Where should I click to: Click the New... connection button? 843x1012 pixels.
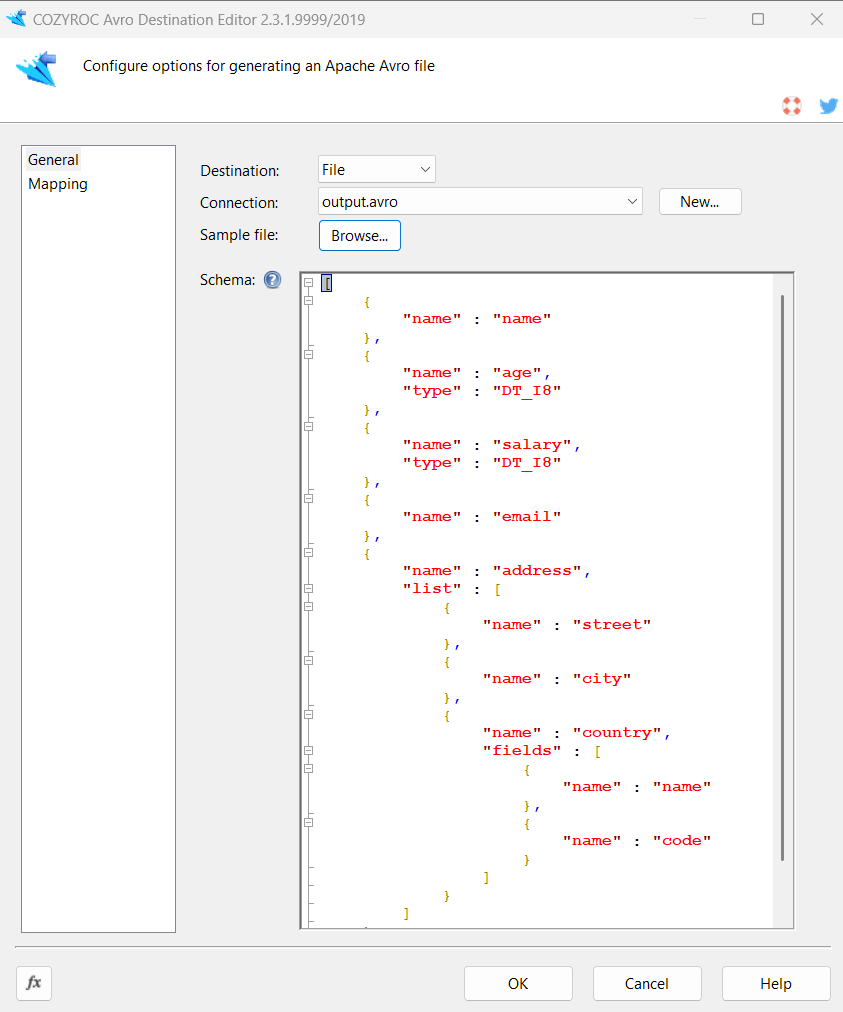point(700,202)
